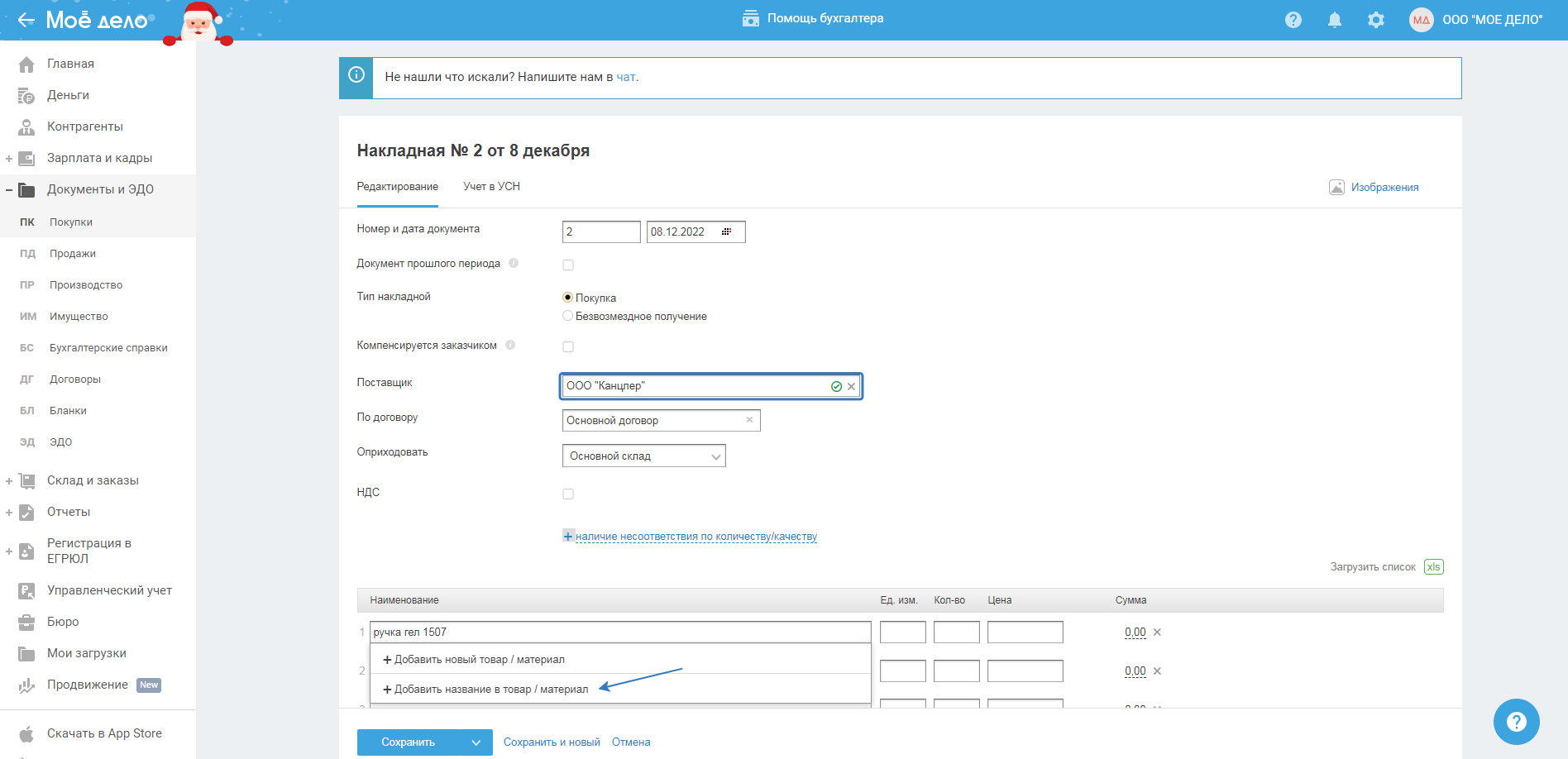Screen dimensions: 1568x759
Task: Expand Регистрация в ЕГРЮЛ plus sign
Action: 9,551
